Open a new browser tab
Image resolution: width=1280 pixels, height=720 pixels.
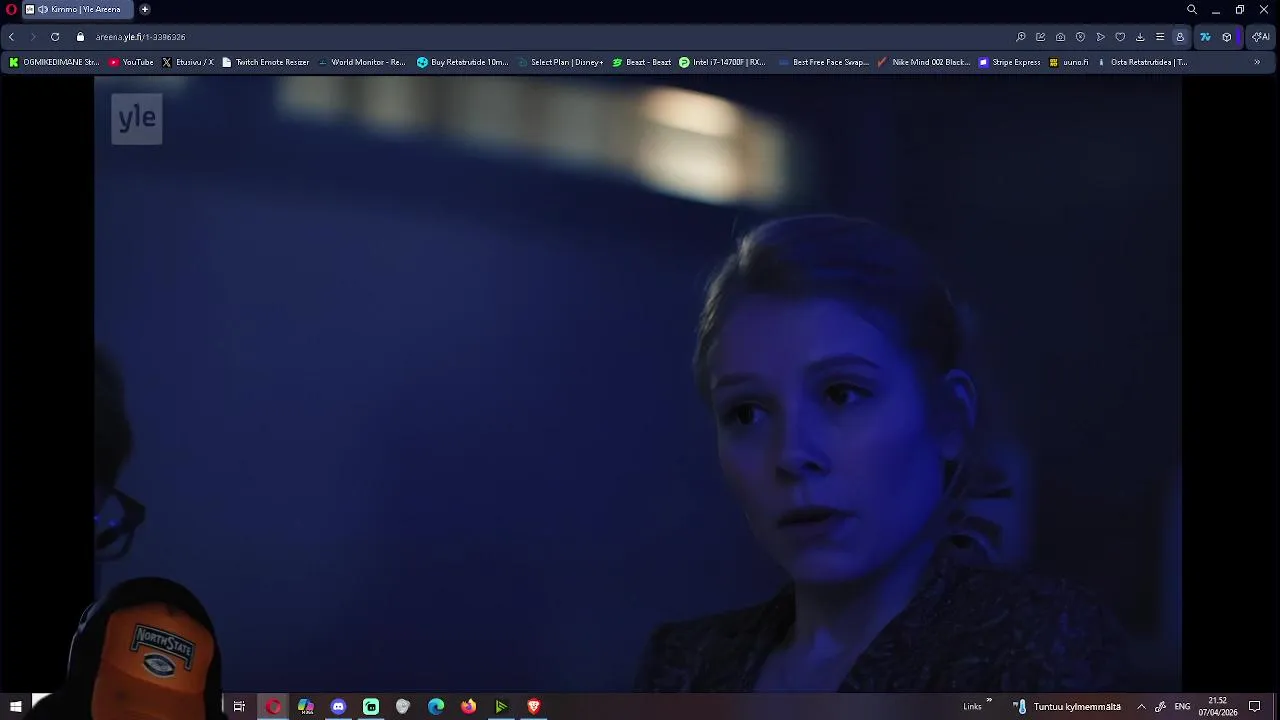pos(144,9)
